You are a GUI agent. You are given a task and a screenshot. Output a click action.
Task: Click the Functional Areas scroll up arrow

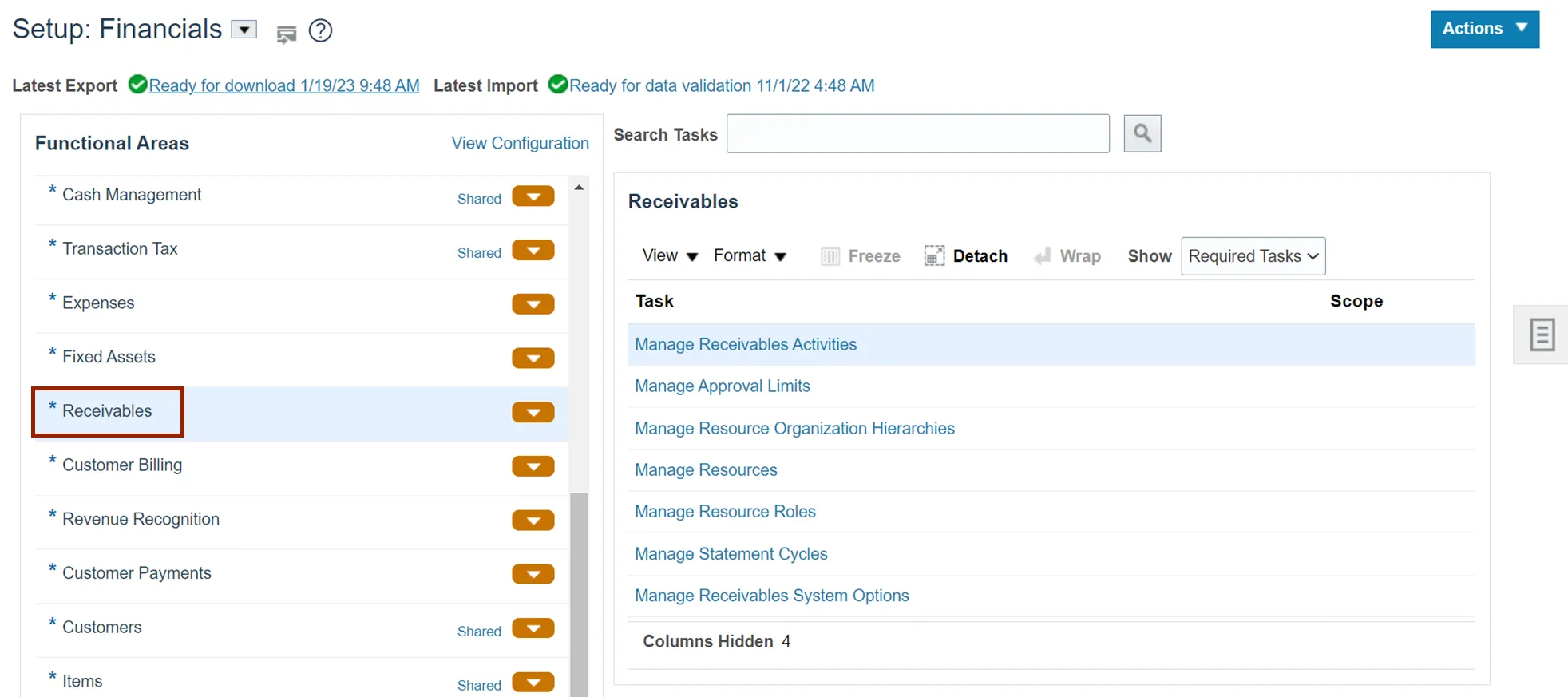click(579, 188)
